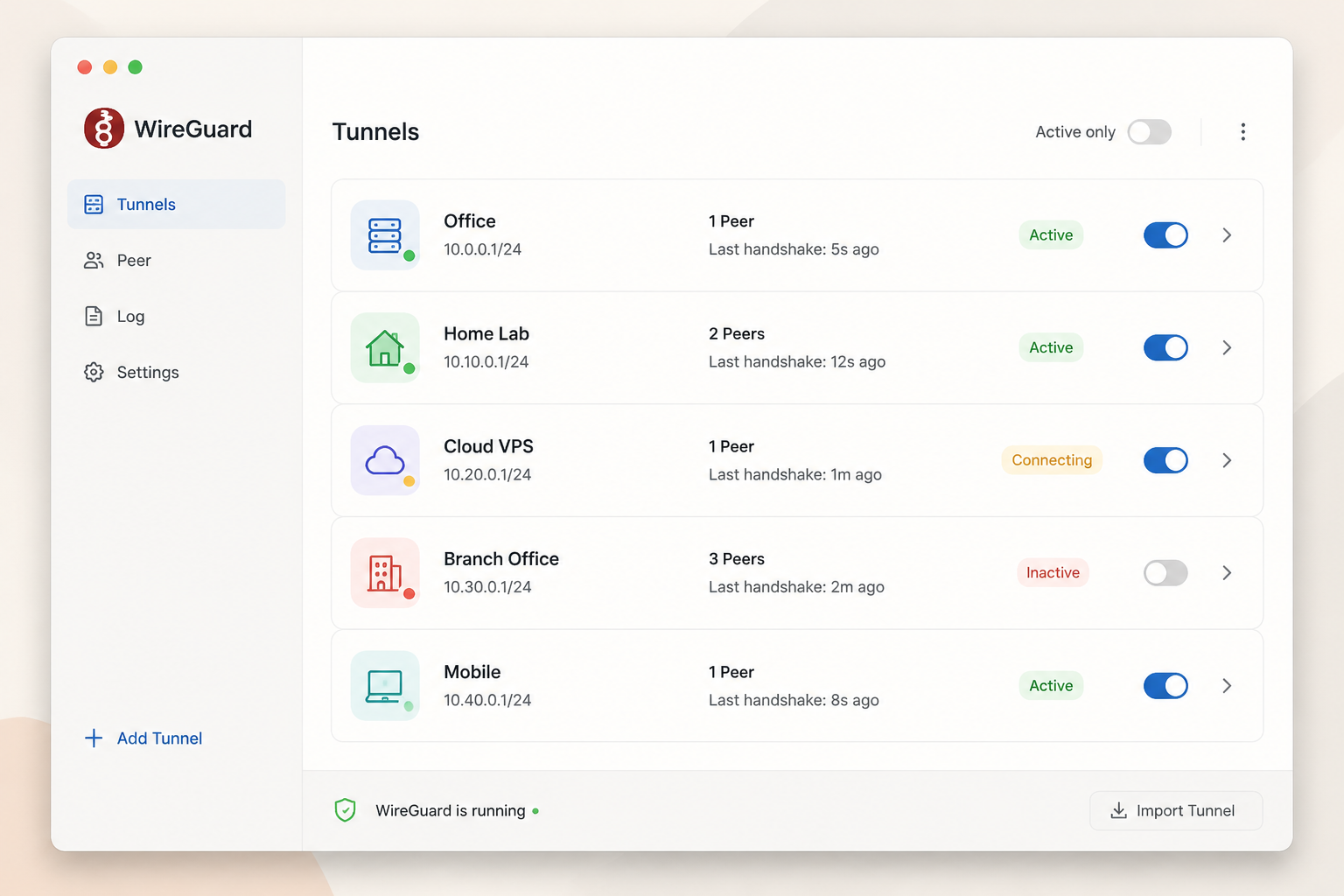Click "Last handshake: 8s ago" text
Viewport: 1344px width, 896px height.
pyautogui.click(x=794, y=700)
